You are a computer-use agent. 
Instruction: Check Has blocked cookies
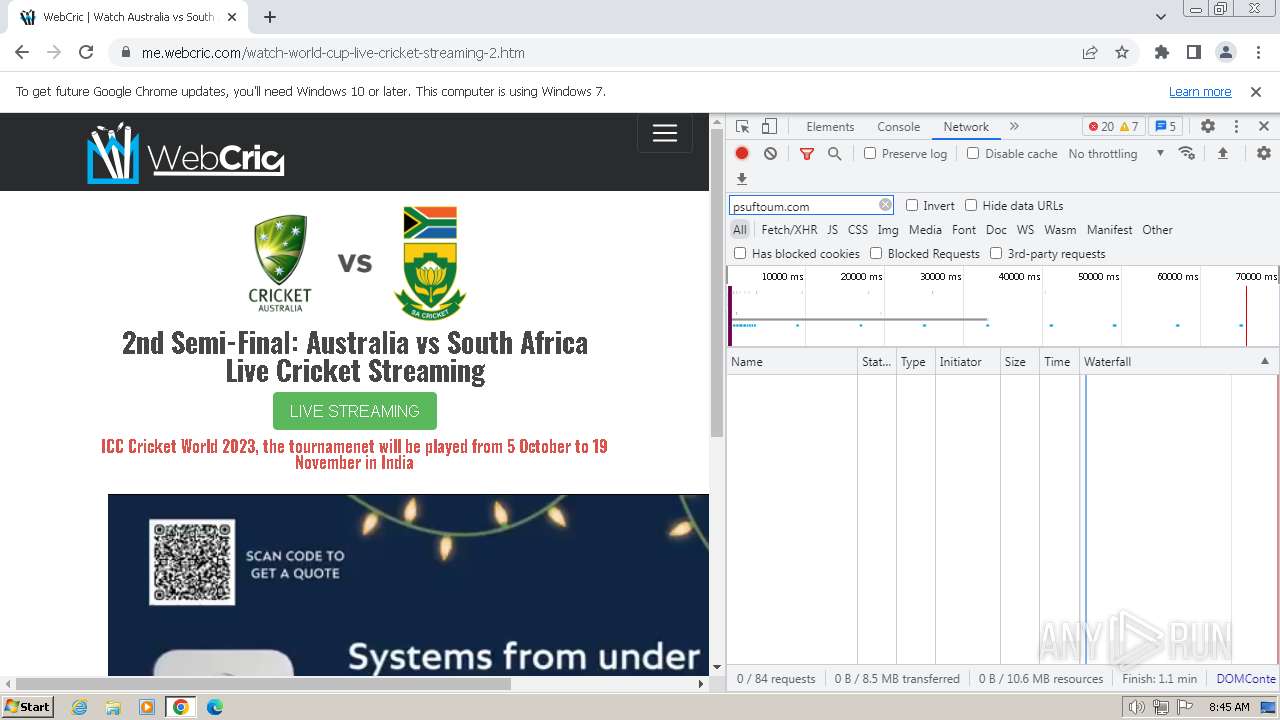(x=740, y=253)
